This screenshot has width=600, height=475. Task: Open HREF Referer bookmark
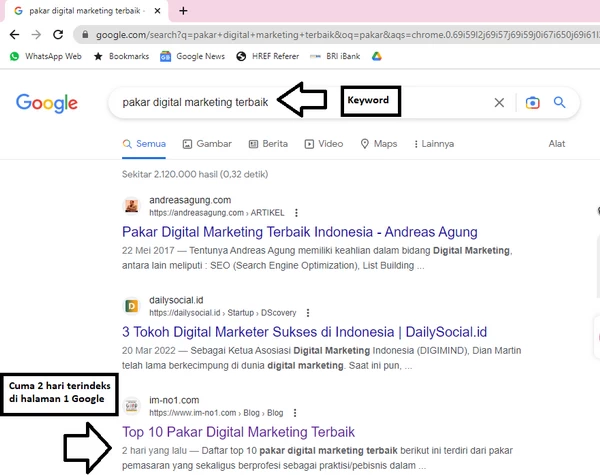[267, 56]
